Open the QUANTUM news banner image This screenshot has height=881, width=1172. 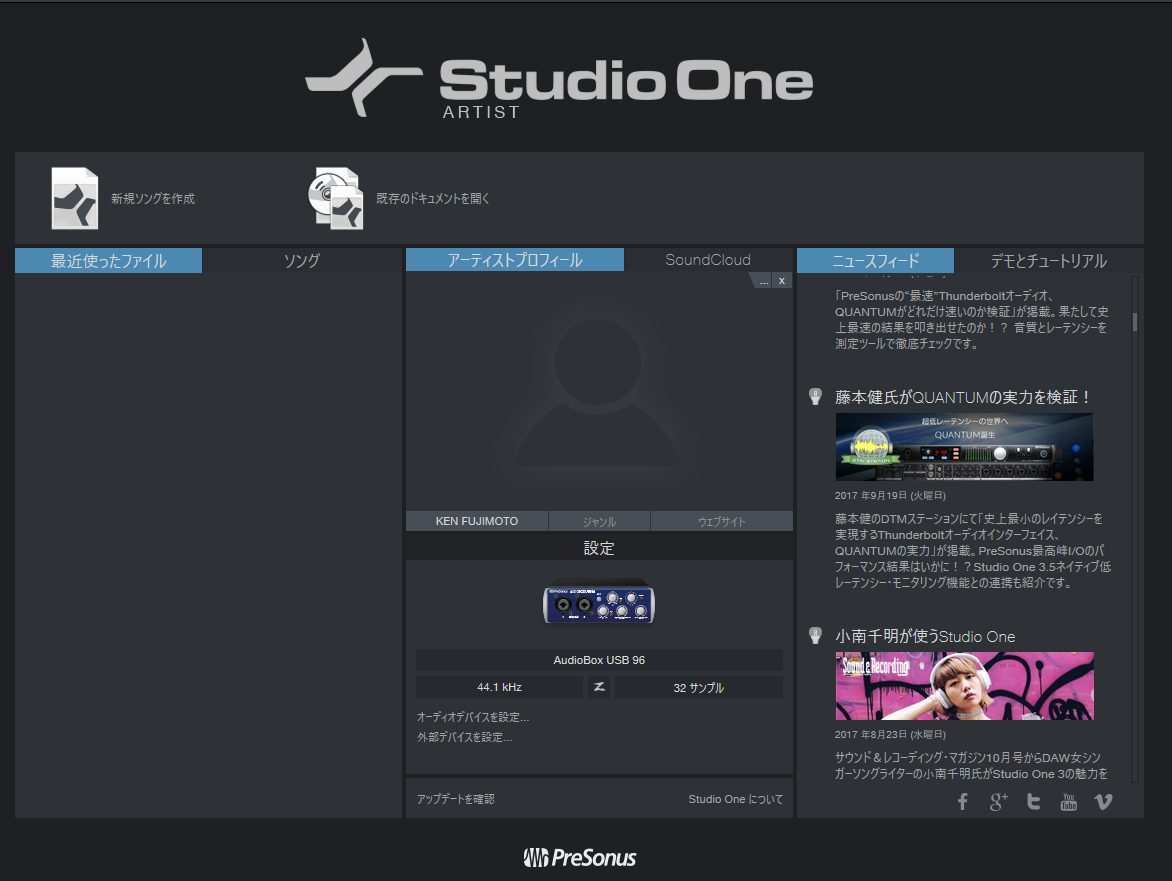(x=964, y=447)
